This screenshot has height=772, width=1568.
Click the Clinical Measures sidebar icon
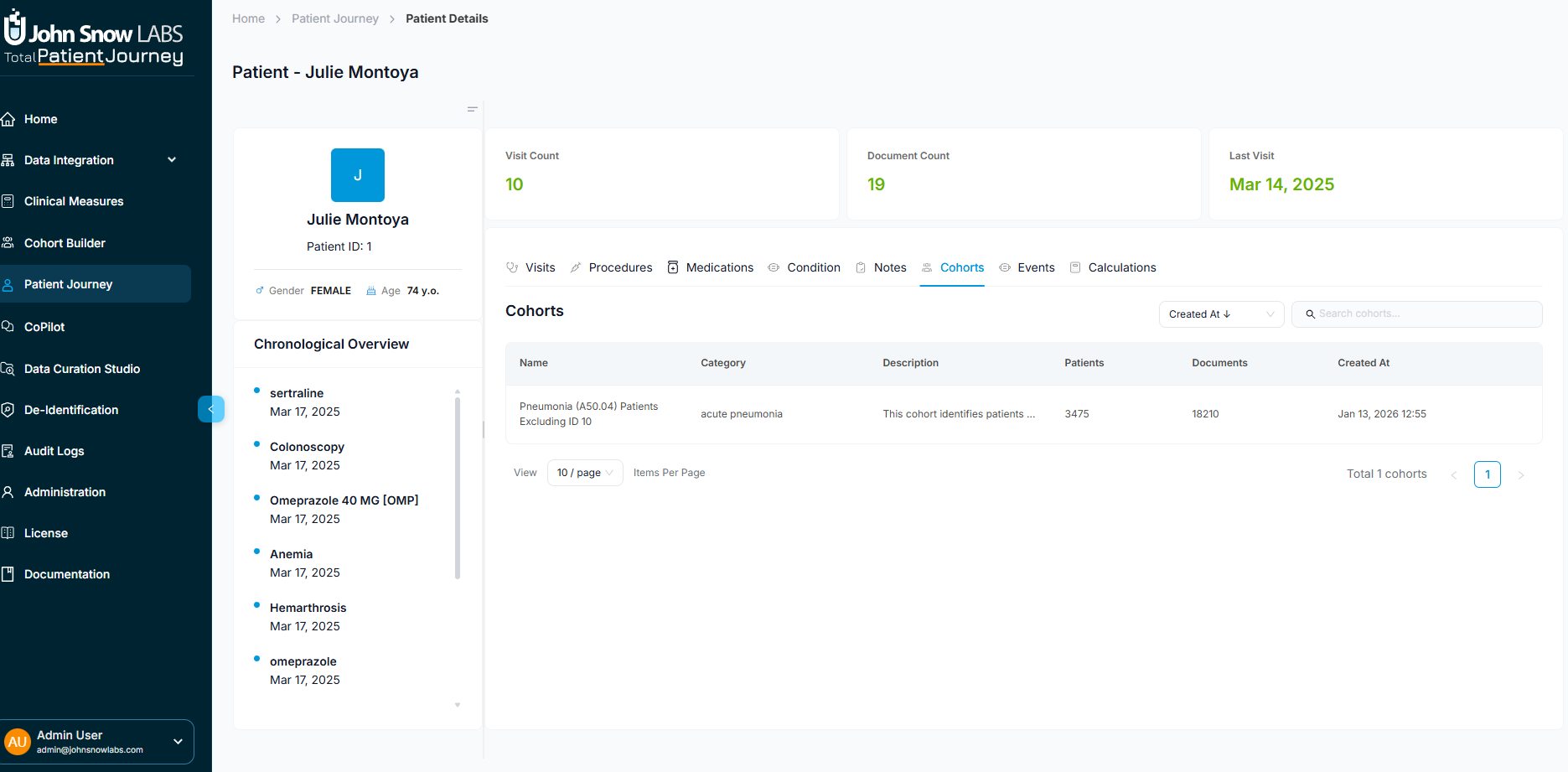[x=8, y=201]
